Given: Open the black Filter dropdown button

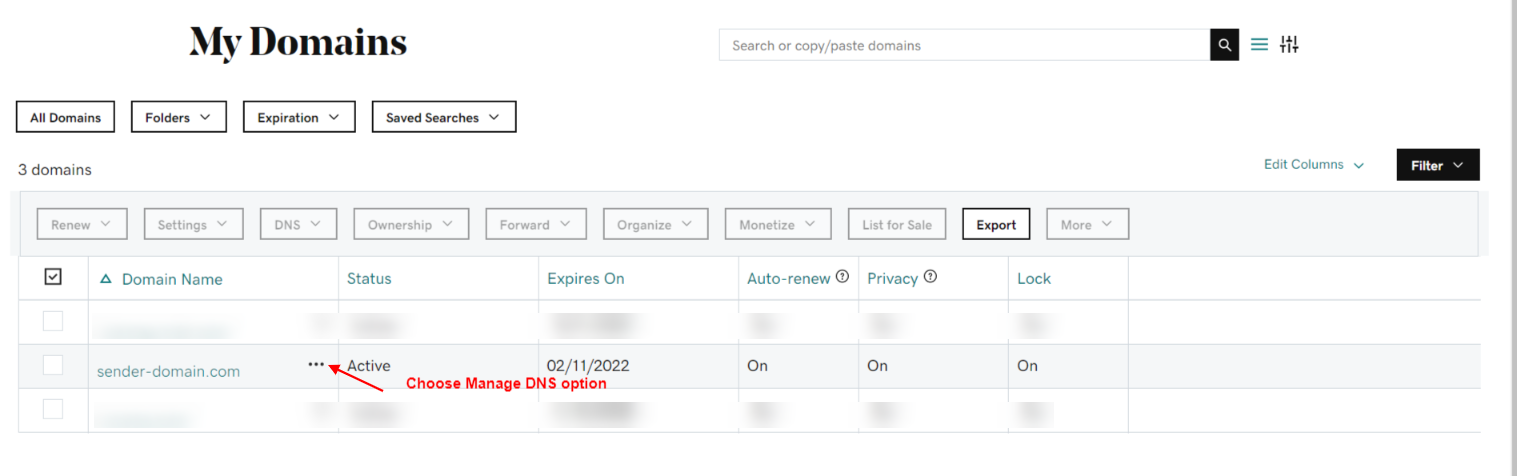Looking at the screenshot, I should tap(1437, 165).
